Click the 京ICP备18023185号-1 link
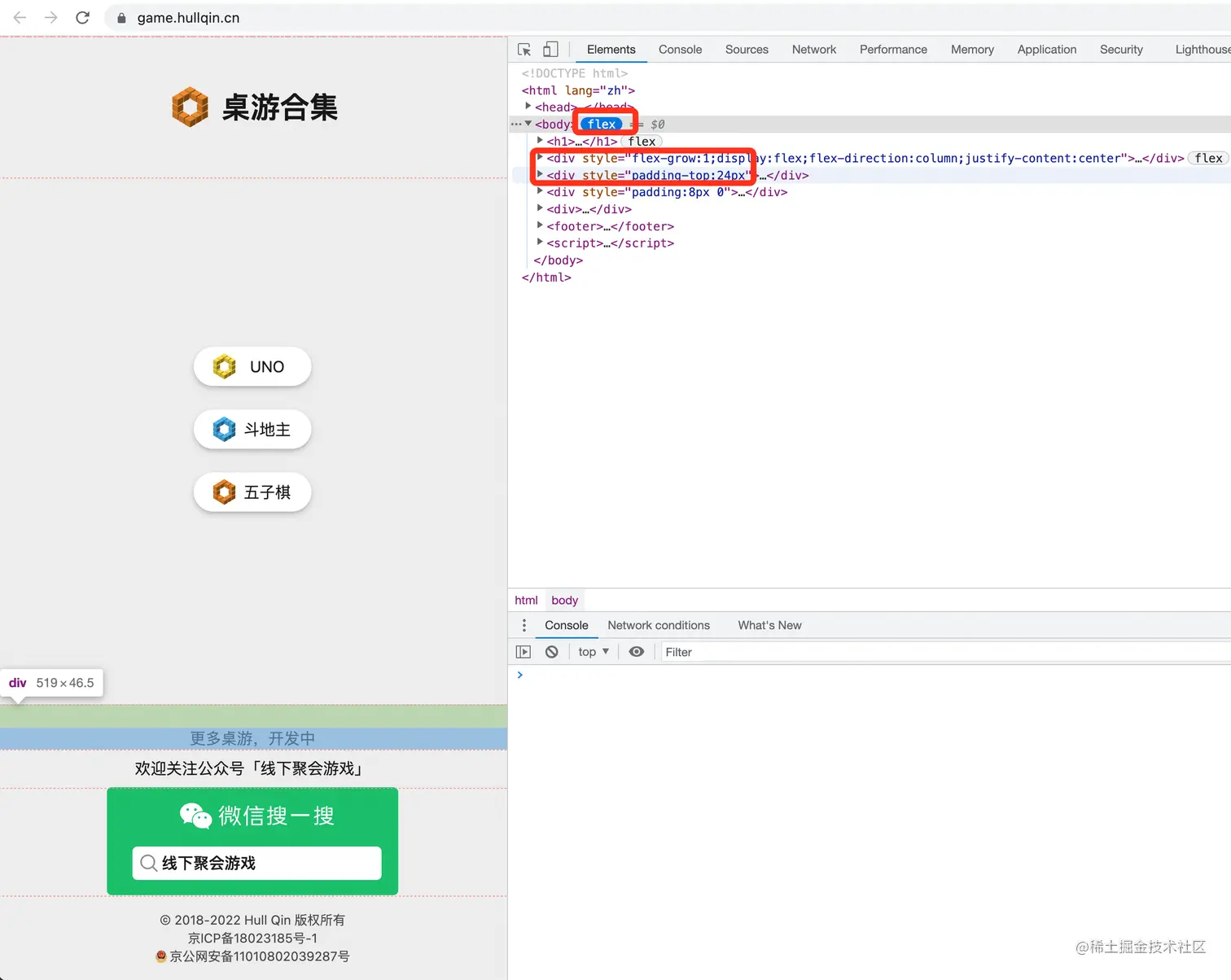 point(252,938)
